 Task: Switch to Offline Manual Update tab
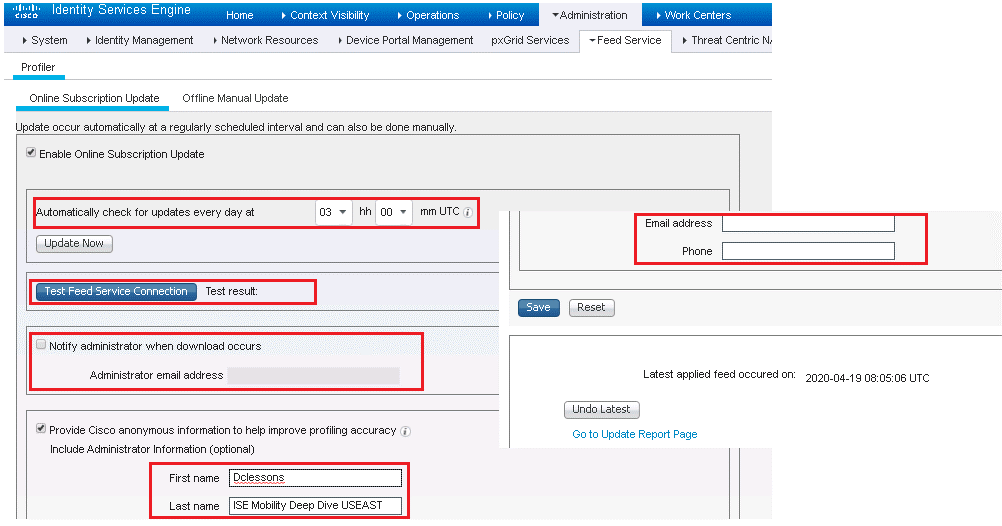(235, 98)
